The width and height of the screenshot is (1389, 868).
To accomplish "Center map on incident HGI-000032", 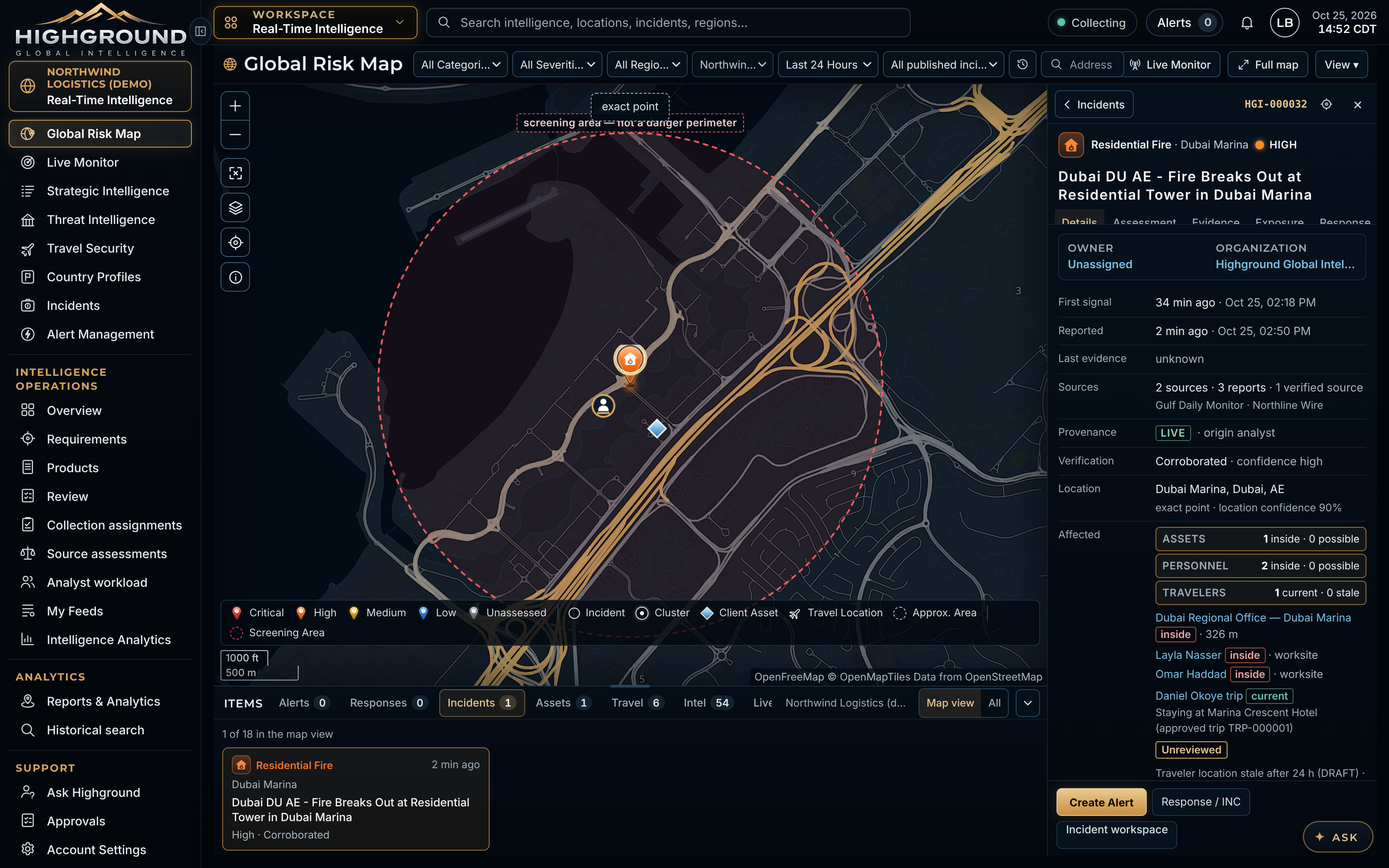I will 1326,105.
